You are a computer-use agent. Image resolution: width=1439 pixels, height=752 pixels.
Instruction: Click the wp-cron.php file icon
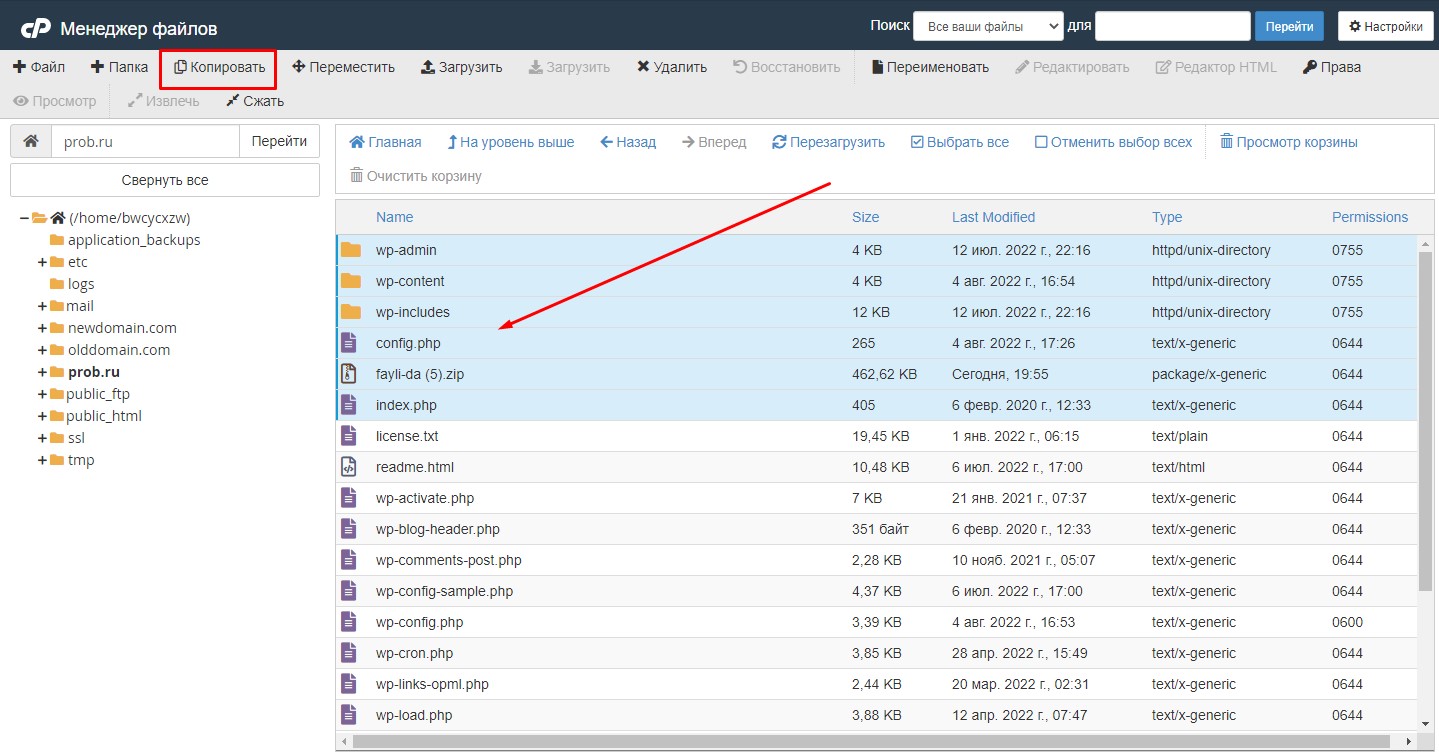pos(349,653)
